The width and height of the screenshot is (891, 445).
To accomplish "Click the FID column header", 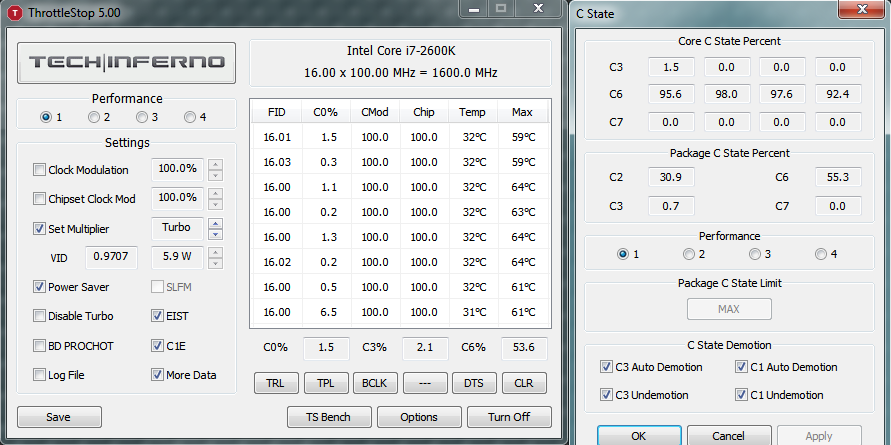I will (277, 113).
